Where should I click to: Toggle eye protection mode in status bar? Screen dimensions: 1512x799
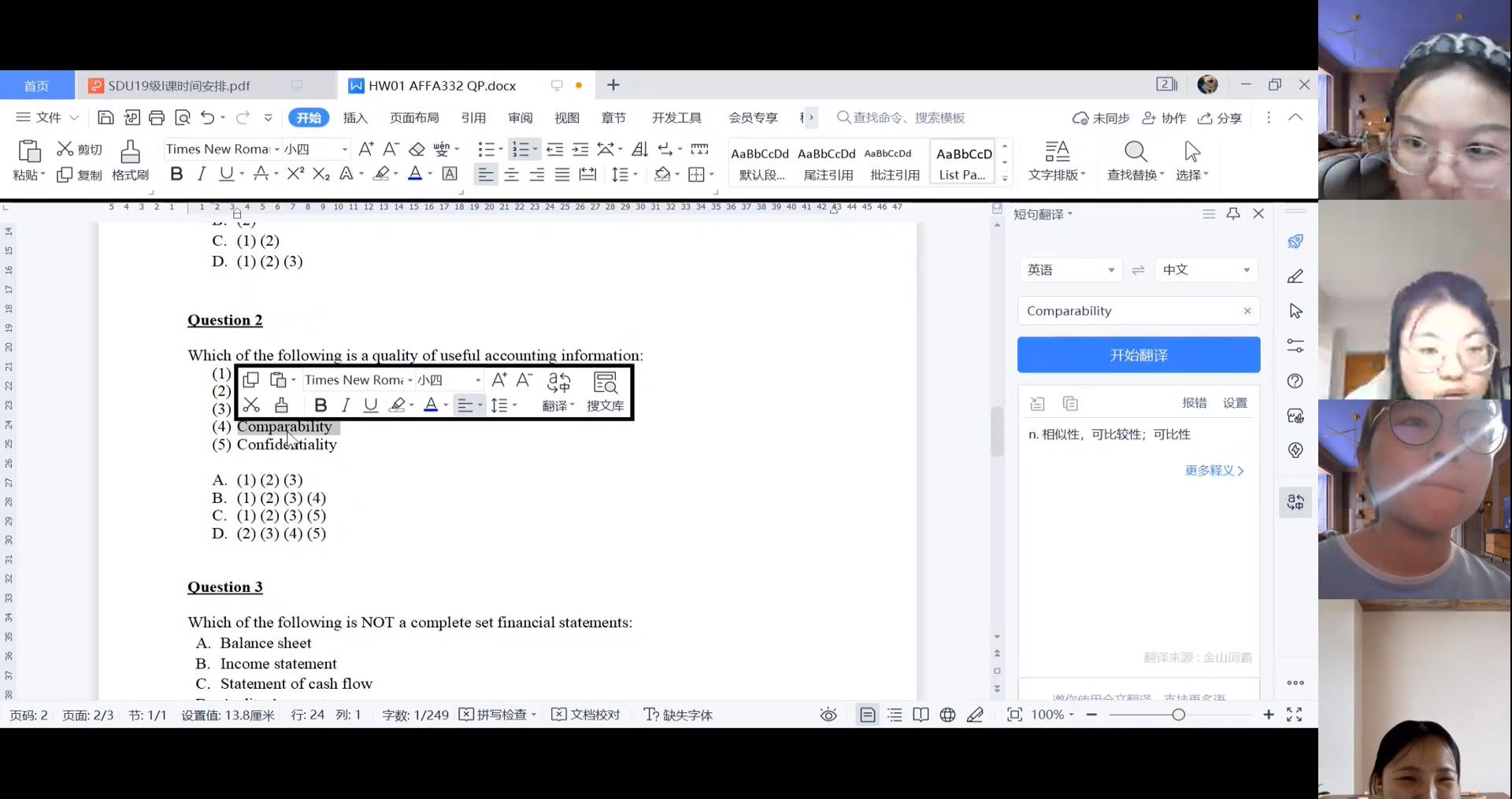pos(828,715)
